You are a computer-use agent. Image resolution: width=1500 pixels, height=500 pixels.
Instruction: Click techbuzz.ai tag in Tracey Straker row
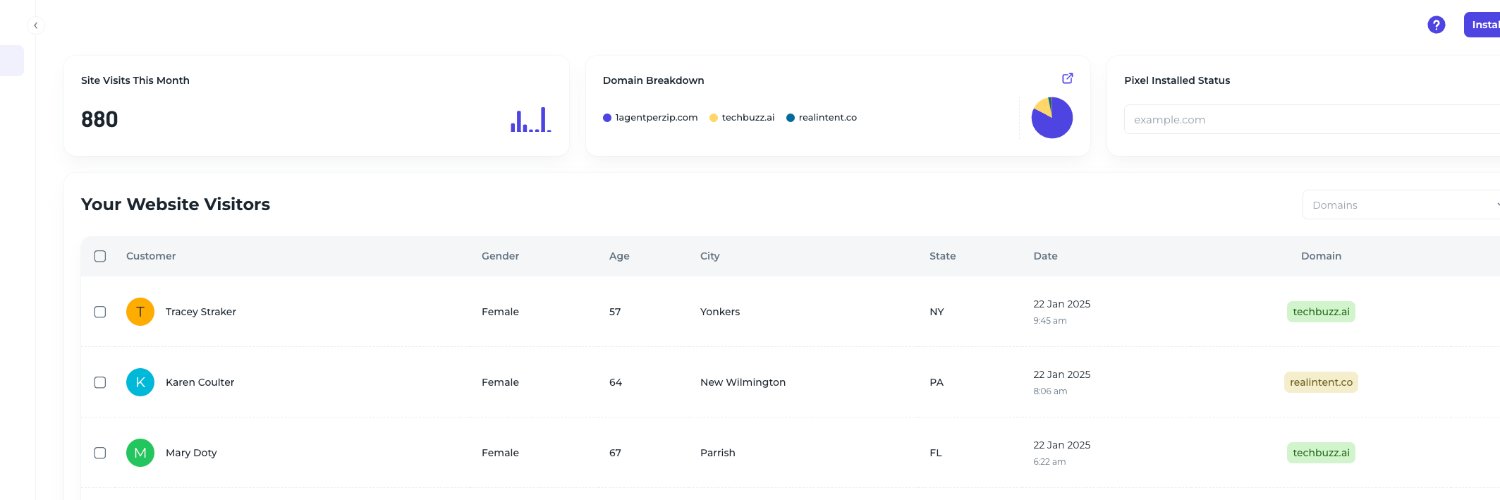click(x=1321, y=312)
